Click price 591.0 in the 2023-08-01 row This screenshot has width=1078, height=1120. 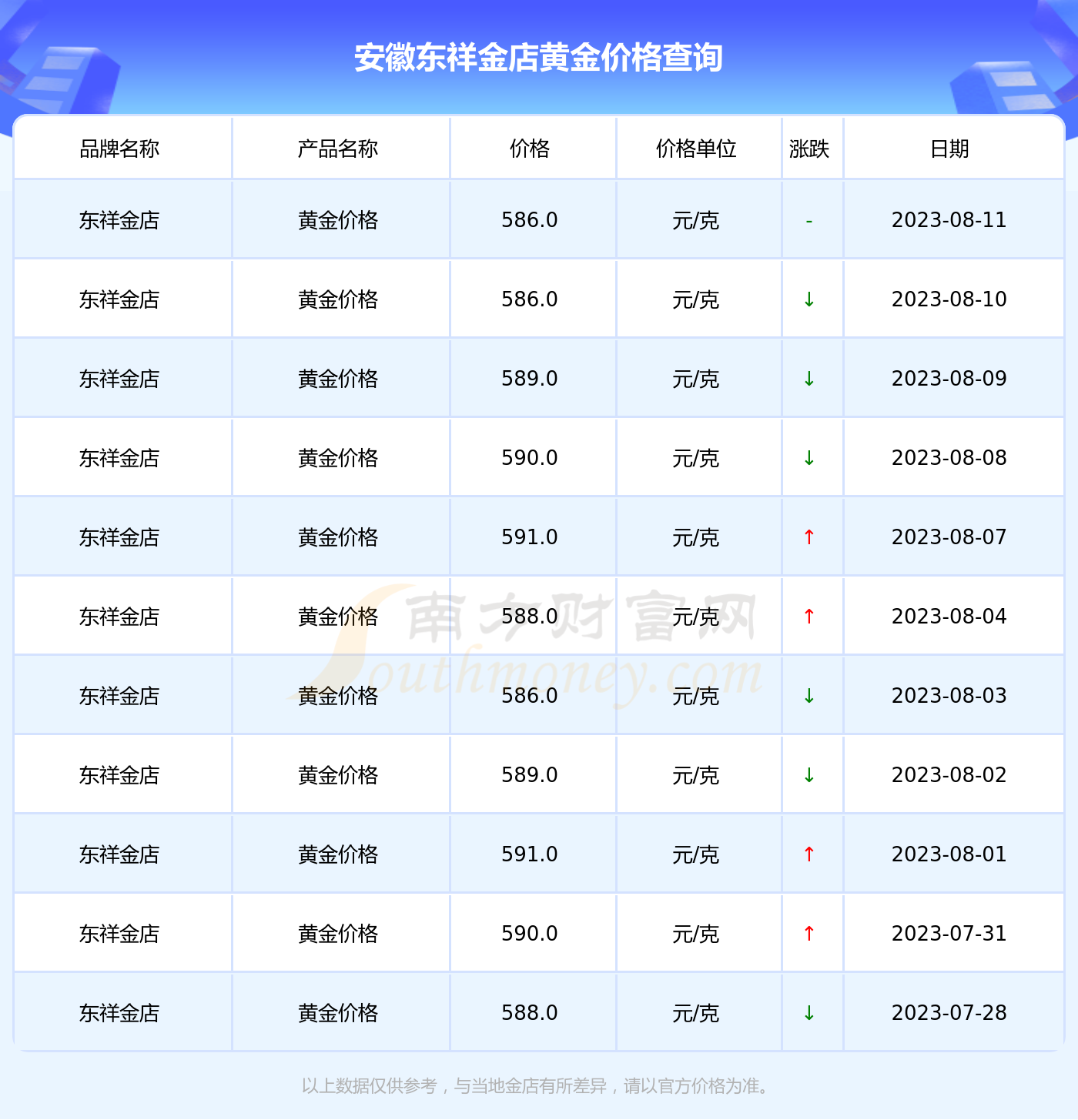click(x=530, y=854)
